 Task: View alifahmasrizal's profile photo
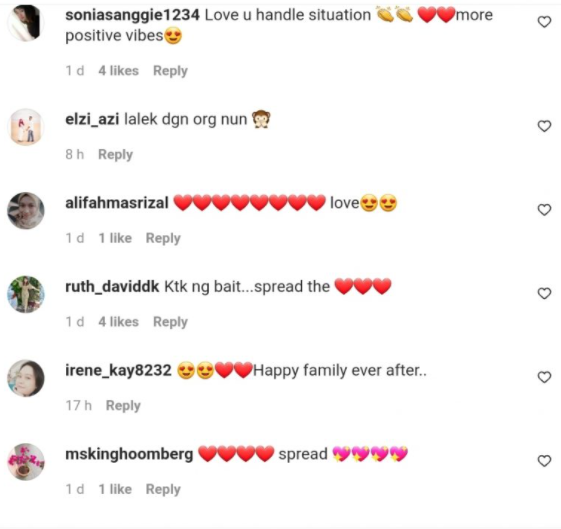click(x=26, y=211)
